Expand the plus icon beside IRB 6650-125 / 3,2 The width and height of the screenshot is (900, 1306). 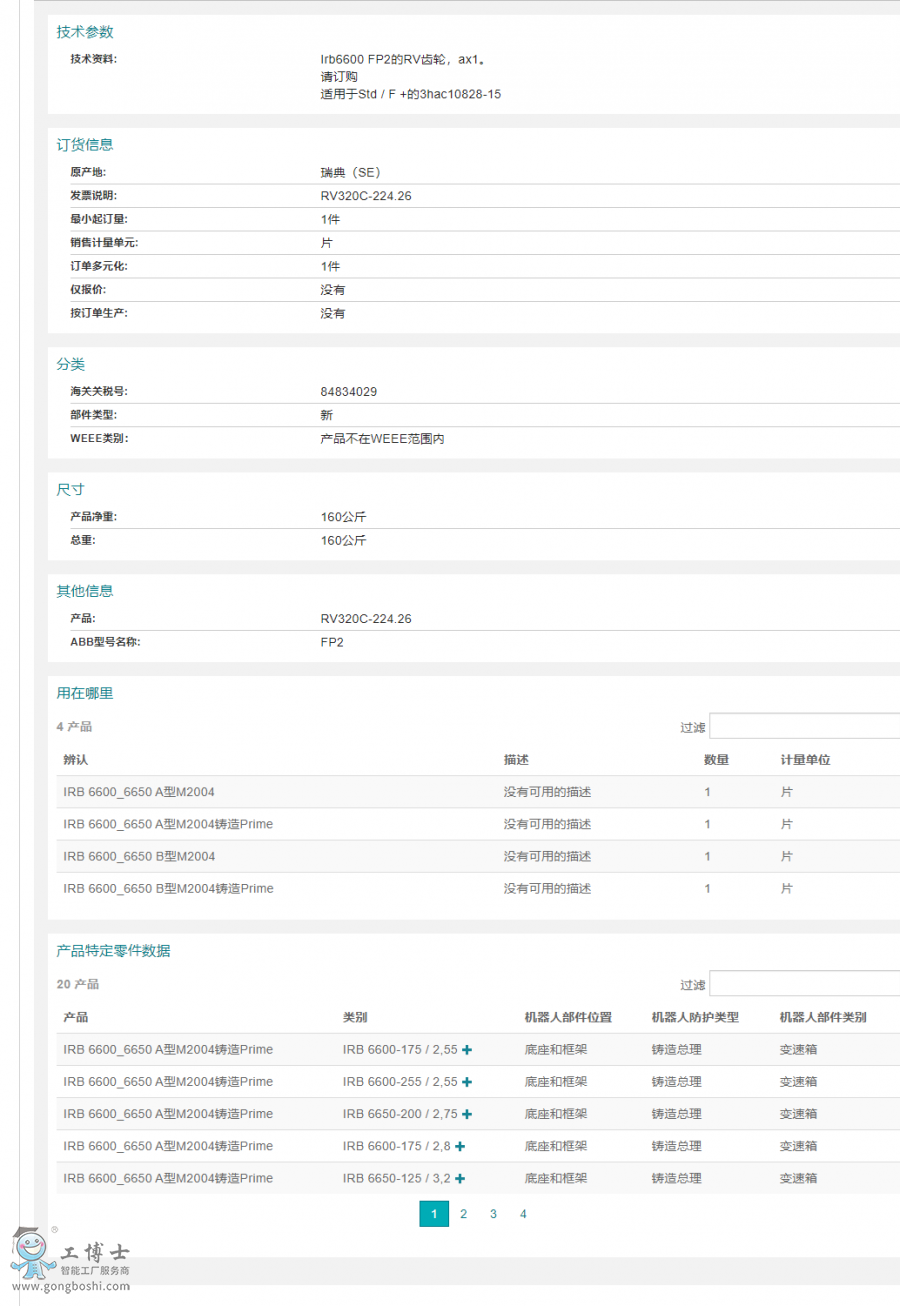pos(462,1178)
